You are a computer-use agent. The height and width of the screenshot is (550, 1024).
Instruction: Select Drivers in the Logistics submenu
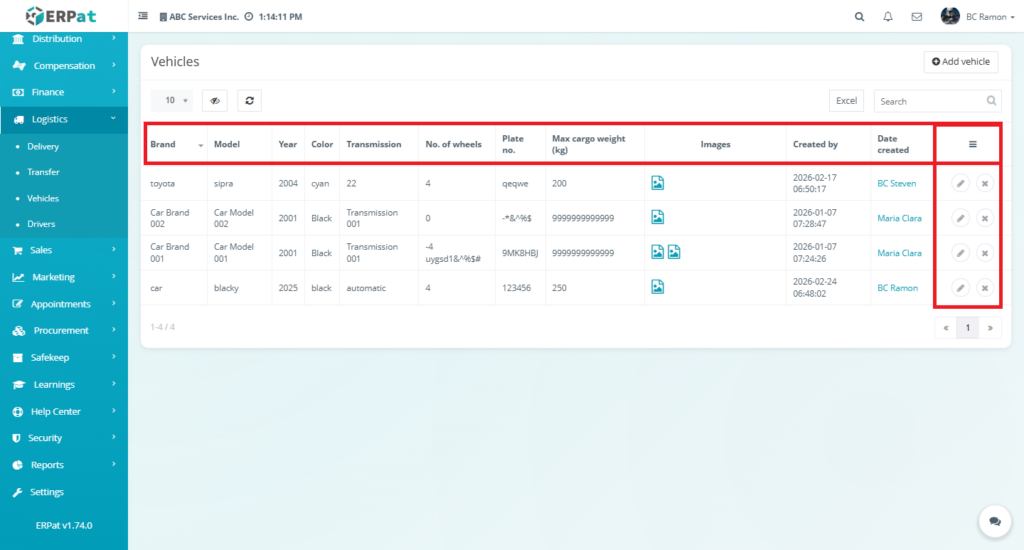point(41,224)
